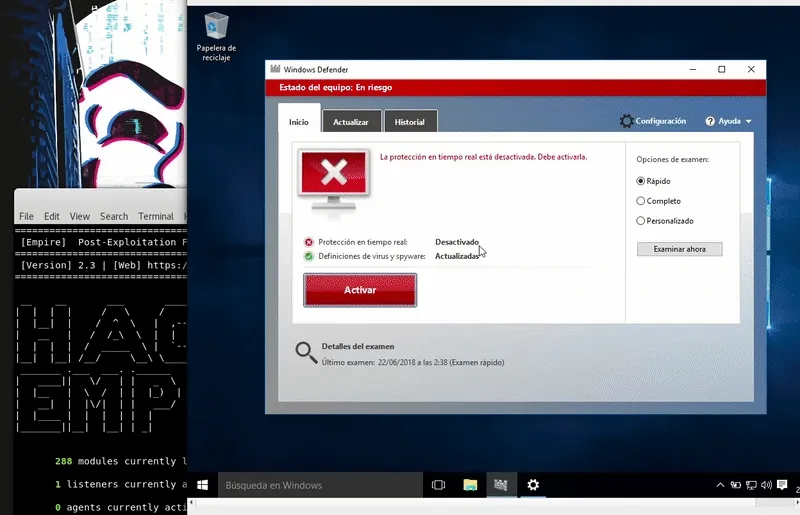Click the red X computer status image
800x515 pixels.
(x=334, y=176)
